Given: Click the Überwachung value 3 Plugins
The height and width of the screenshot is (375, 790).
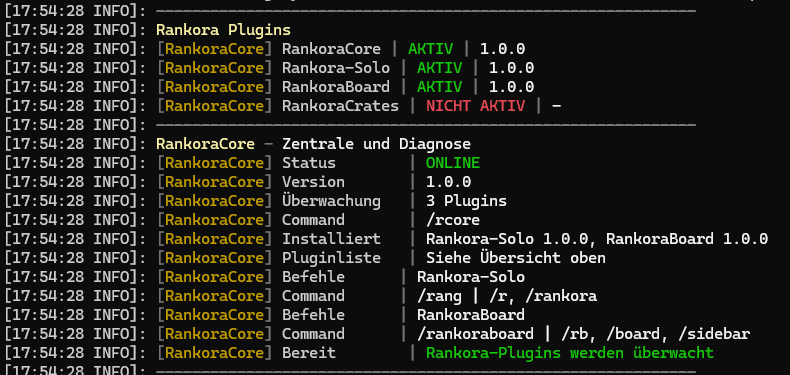Looking at the screenshot, I should pyautogui.click(x=467, y=201).
